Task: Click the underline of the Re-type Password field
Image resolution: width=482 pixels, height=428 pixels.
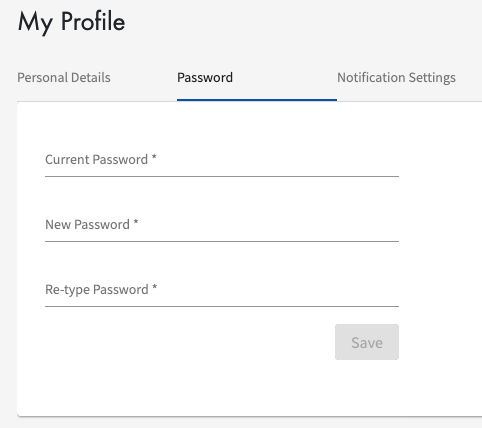Action: pos(222,306)
